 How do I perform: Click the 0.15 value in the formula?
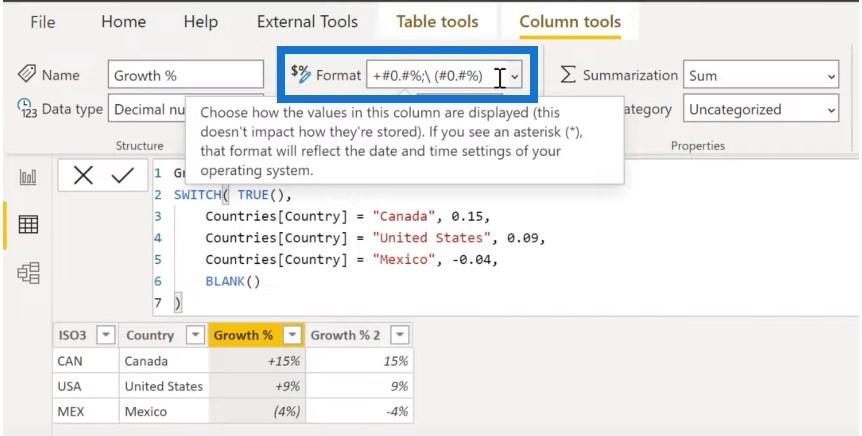(467, 216)
